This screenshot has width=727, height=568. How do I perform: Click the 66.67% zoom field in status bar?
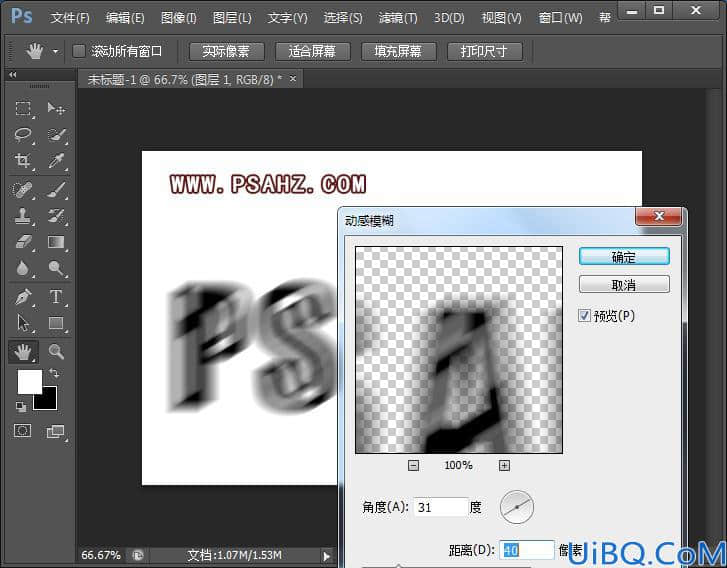[101, 555]
